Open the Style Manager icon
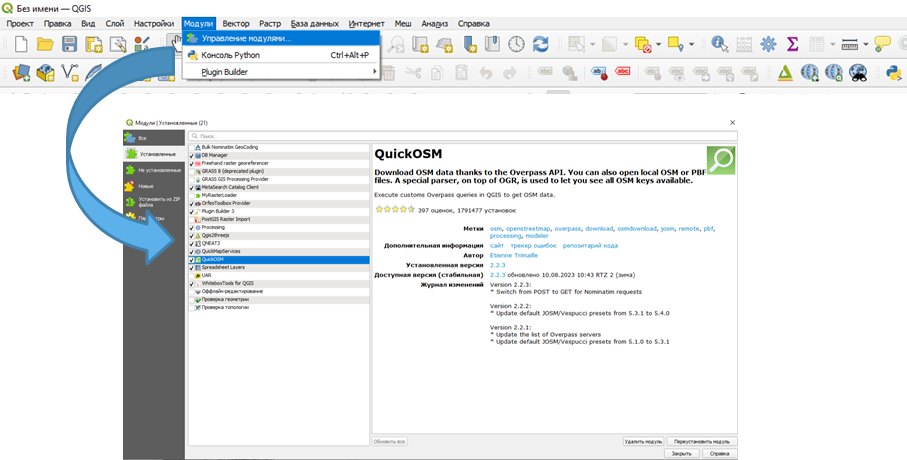 coord(142,44)
